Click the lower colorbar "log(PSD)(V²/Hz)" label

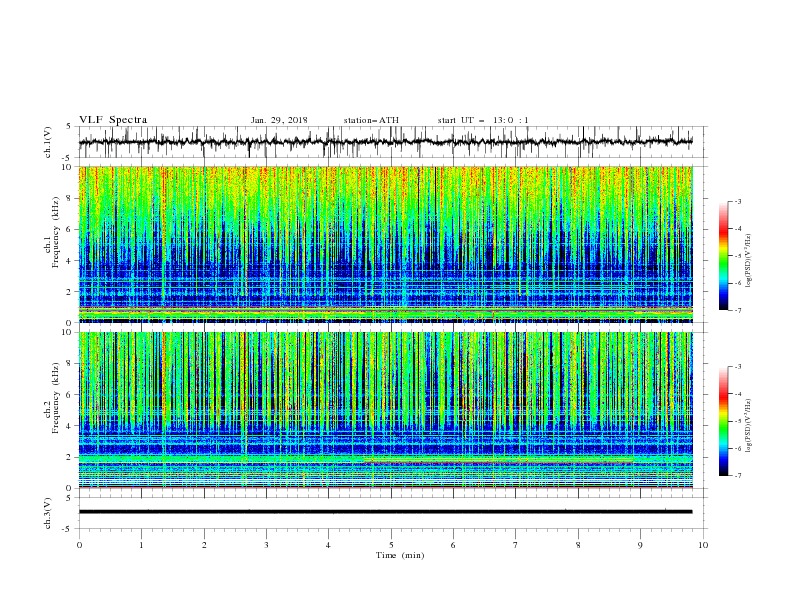tap(748, 426)
